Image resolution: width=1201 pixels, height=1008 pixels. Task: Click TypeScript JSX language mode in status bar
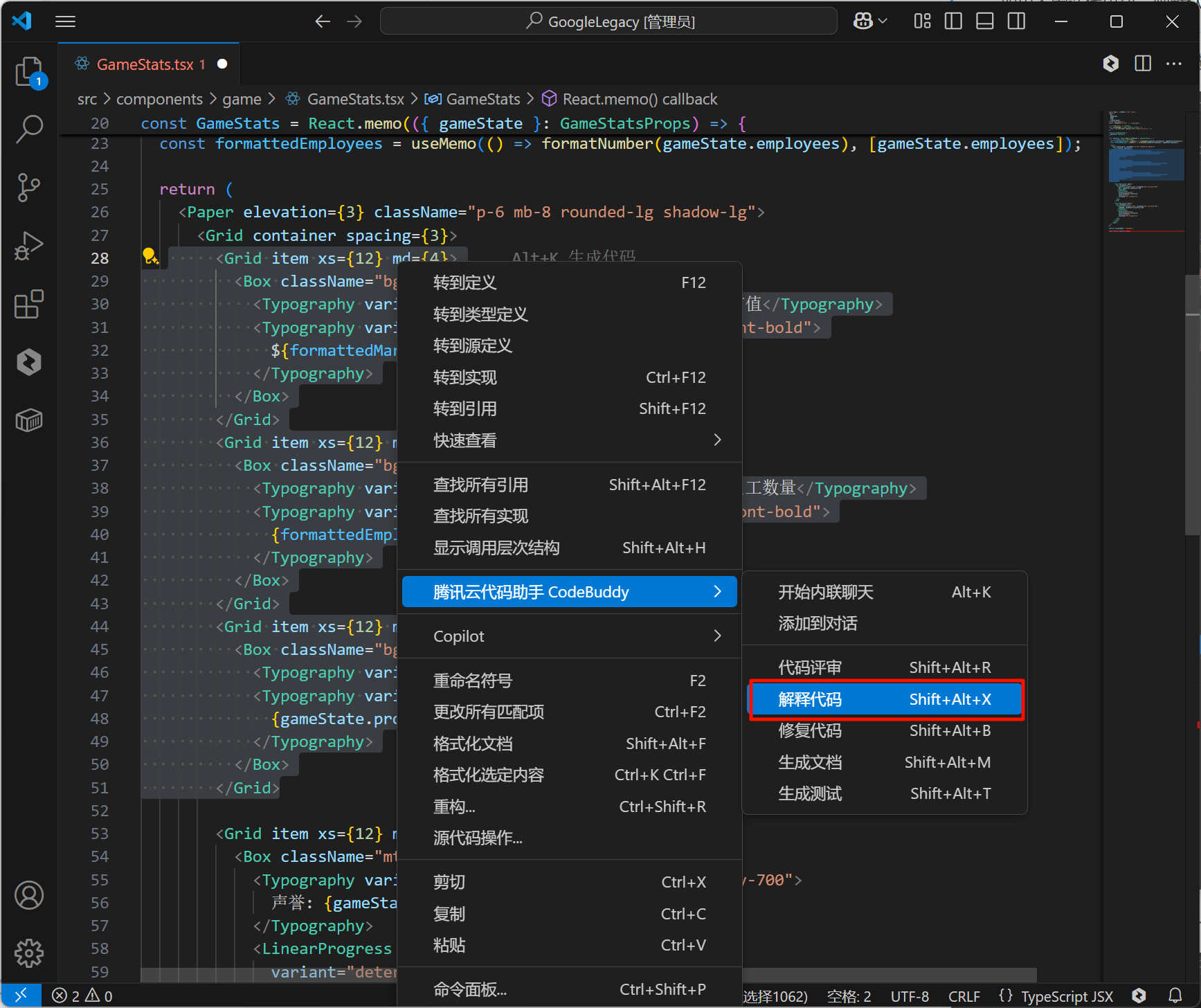1066,996
